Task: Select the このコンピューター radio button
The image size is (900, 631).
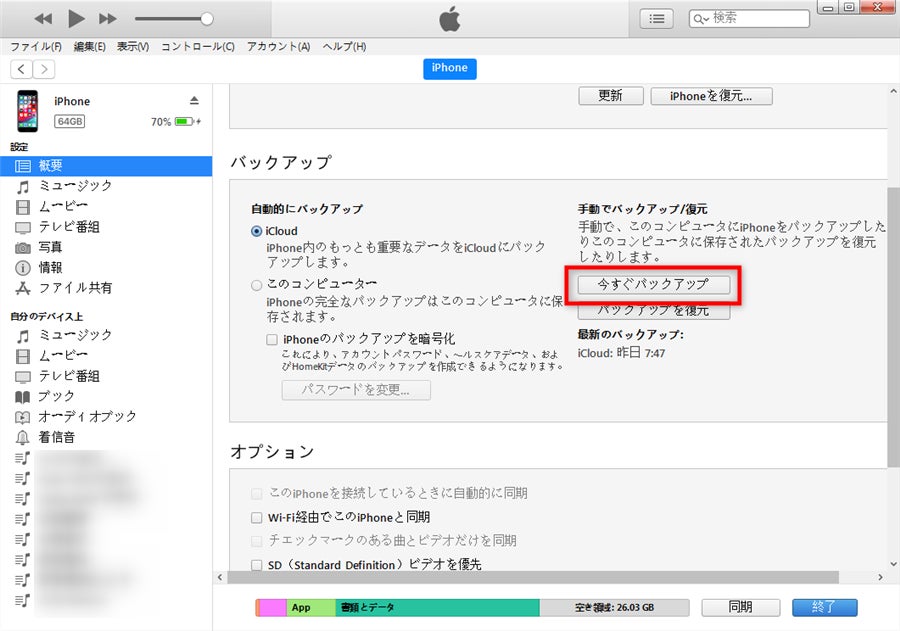Action: (x=257, y=285)
